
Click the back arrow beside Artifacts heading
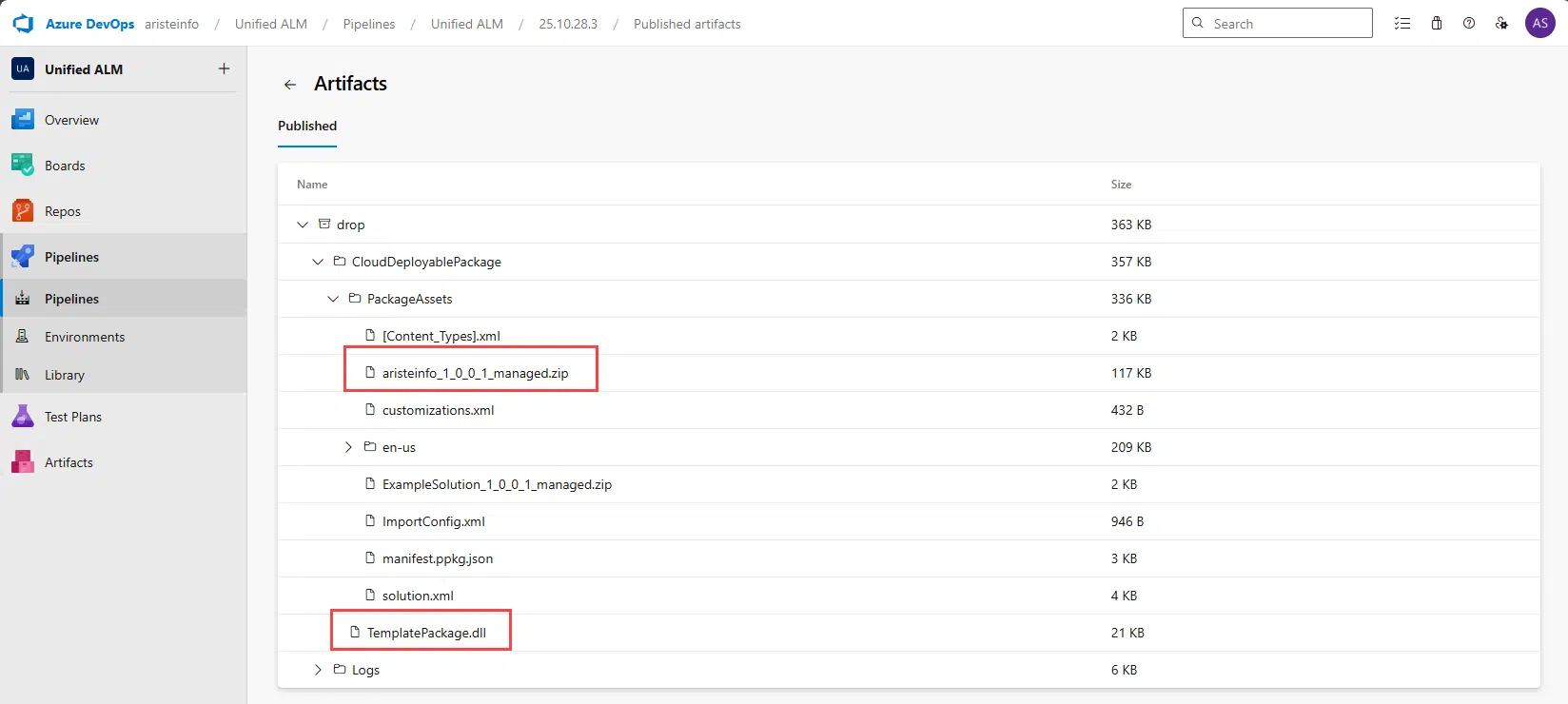290,85
